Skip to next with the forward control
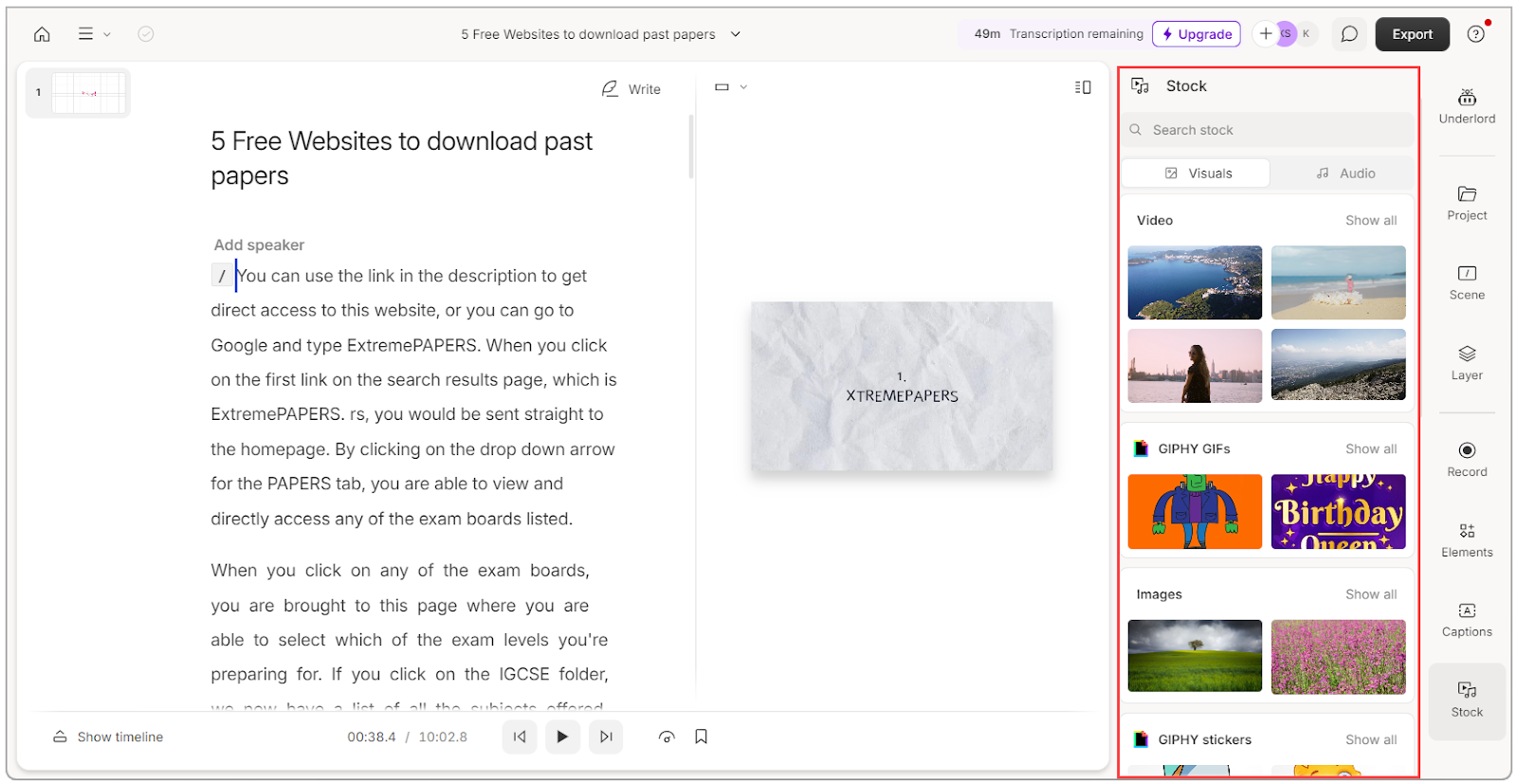This screenshot has height=784, width=1517. (x=606, y=737)
